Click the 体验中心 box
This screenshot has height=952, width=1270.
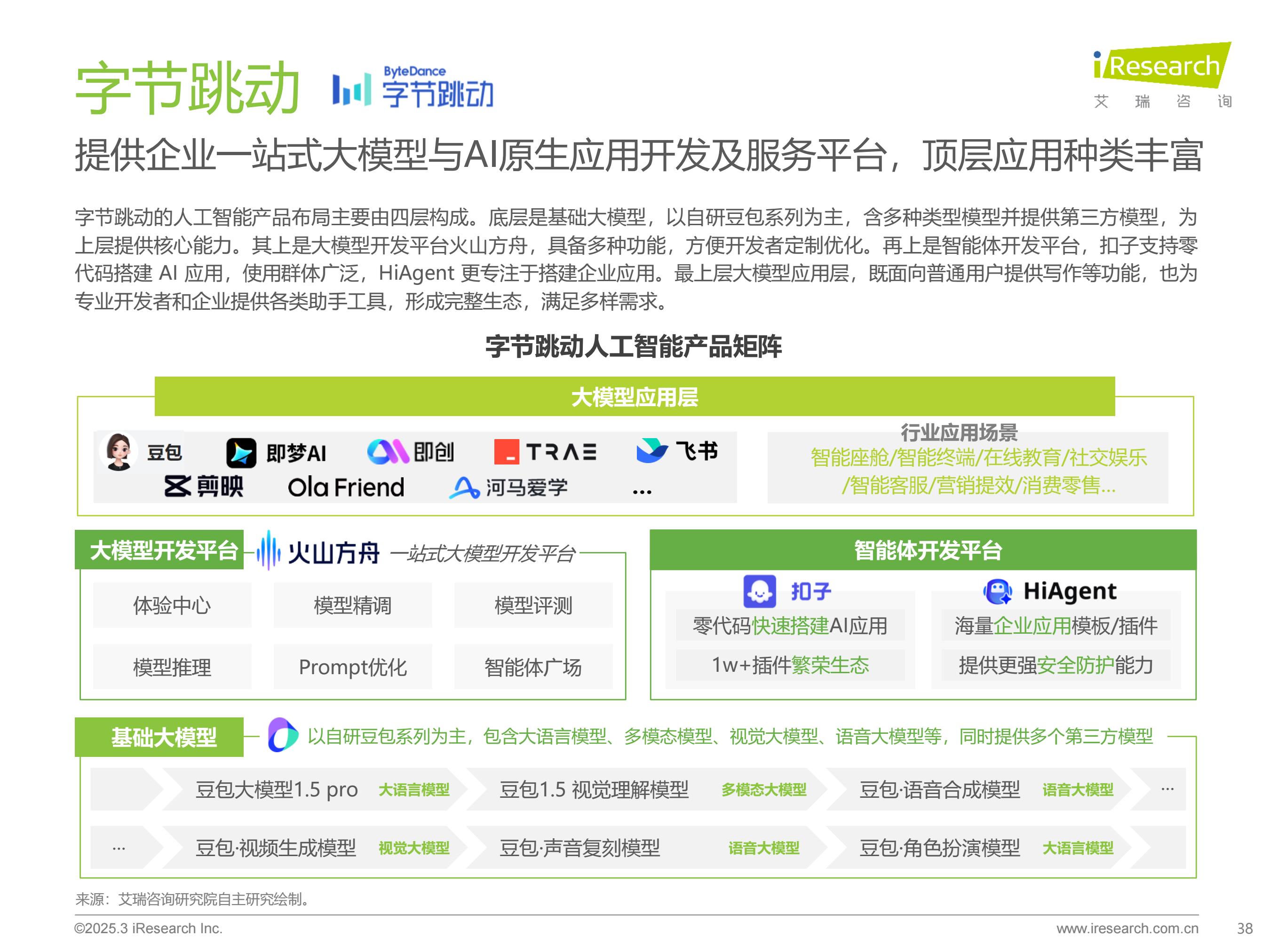(172, 605)
